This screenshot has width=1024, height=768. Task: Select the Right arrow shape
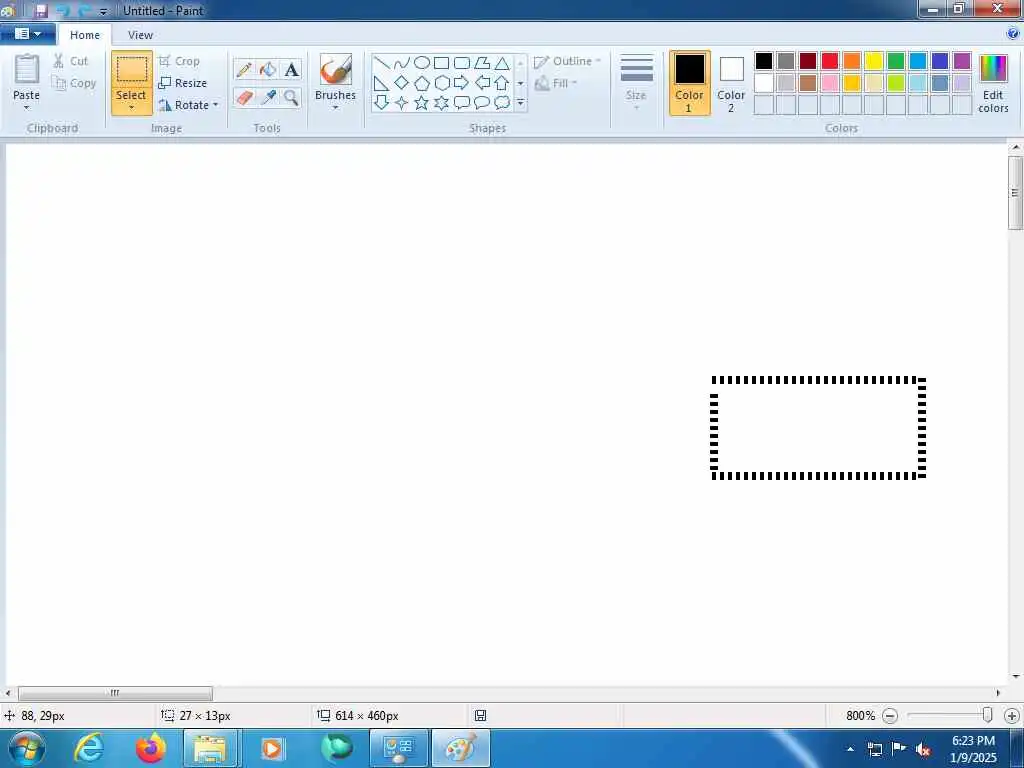pyautogui.click(x=462, y=83)
